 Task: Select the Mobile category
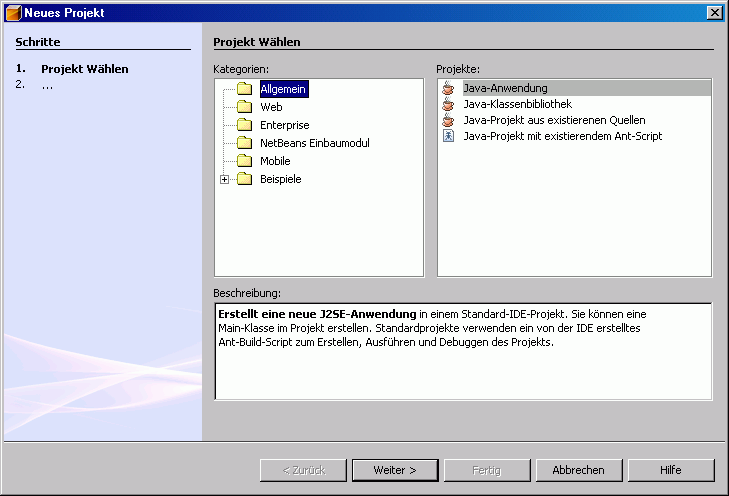pos(275,161)
